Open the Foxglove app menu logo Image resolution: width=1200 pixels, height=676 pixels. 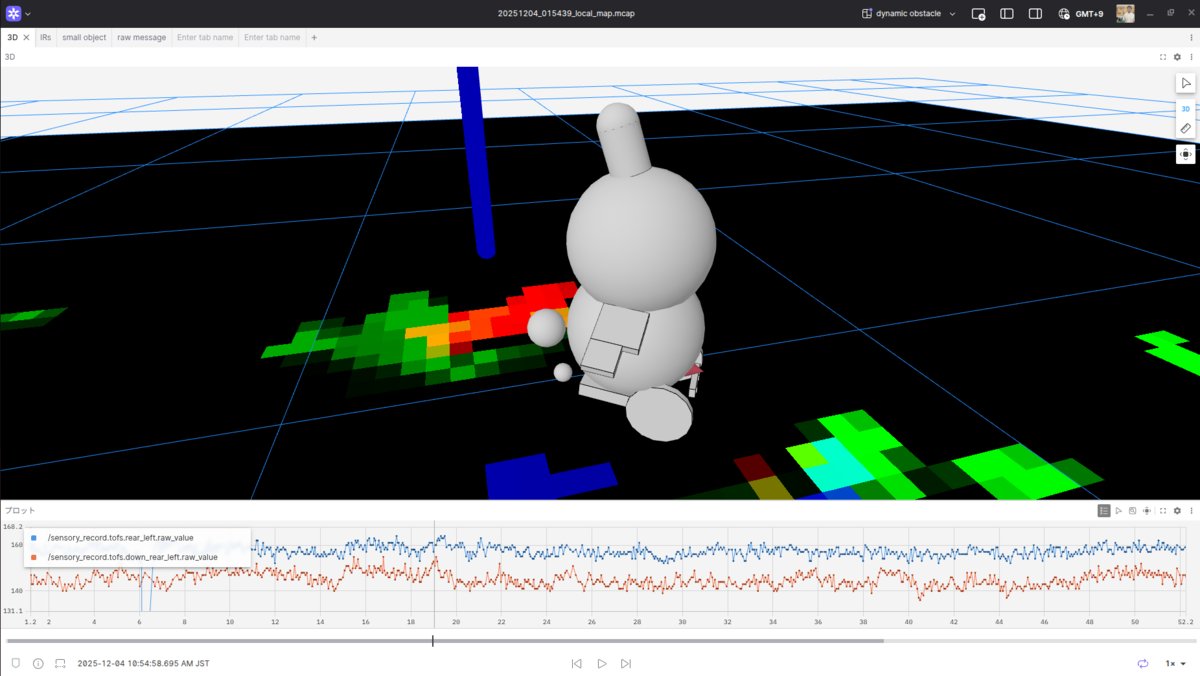tap(13, 13)
